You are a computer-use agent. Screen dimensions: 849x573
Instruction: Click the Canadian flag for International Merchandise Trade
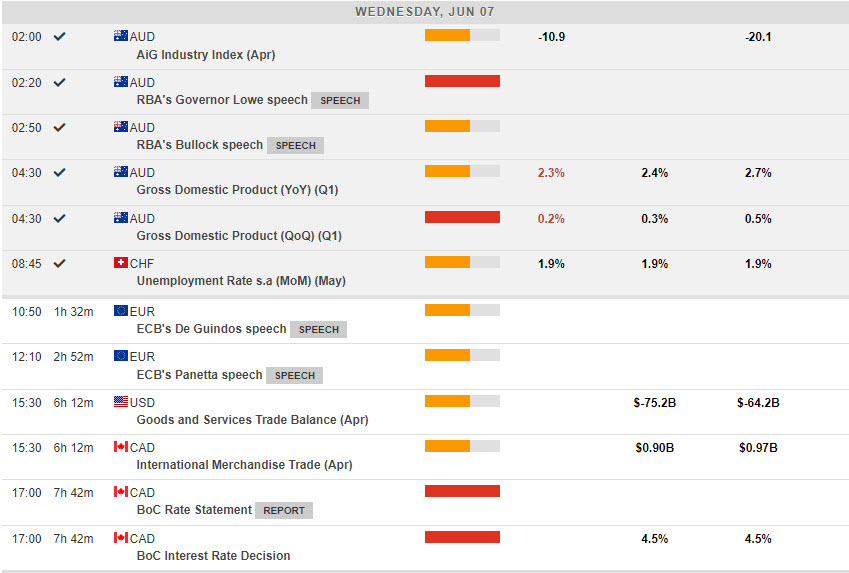coord(121,447)
